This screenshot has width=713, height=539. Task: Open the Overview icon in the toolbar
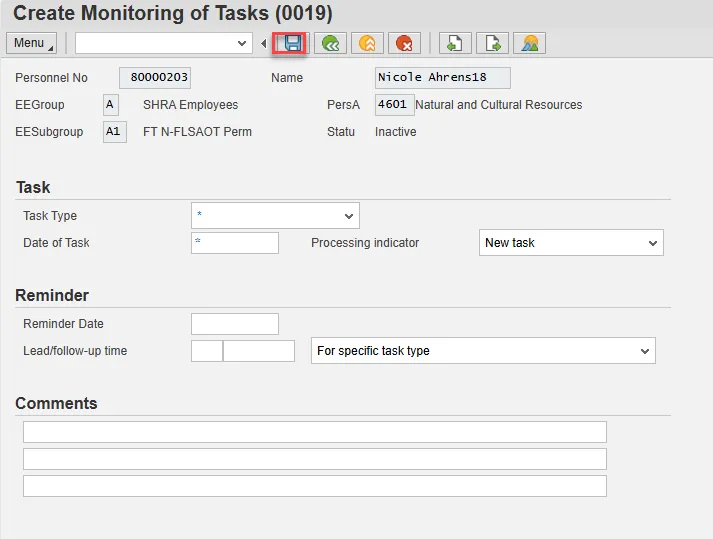[x=530, y=43]
